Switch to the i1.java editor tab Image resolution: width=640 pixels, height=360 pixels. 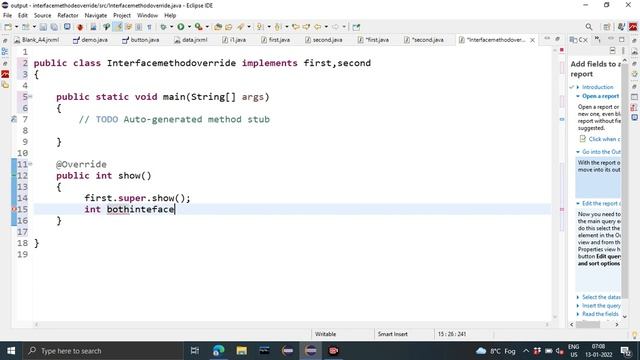(234, 40)
